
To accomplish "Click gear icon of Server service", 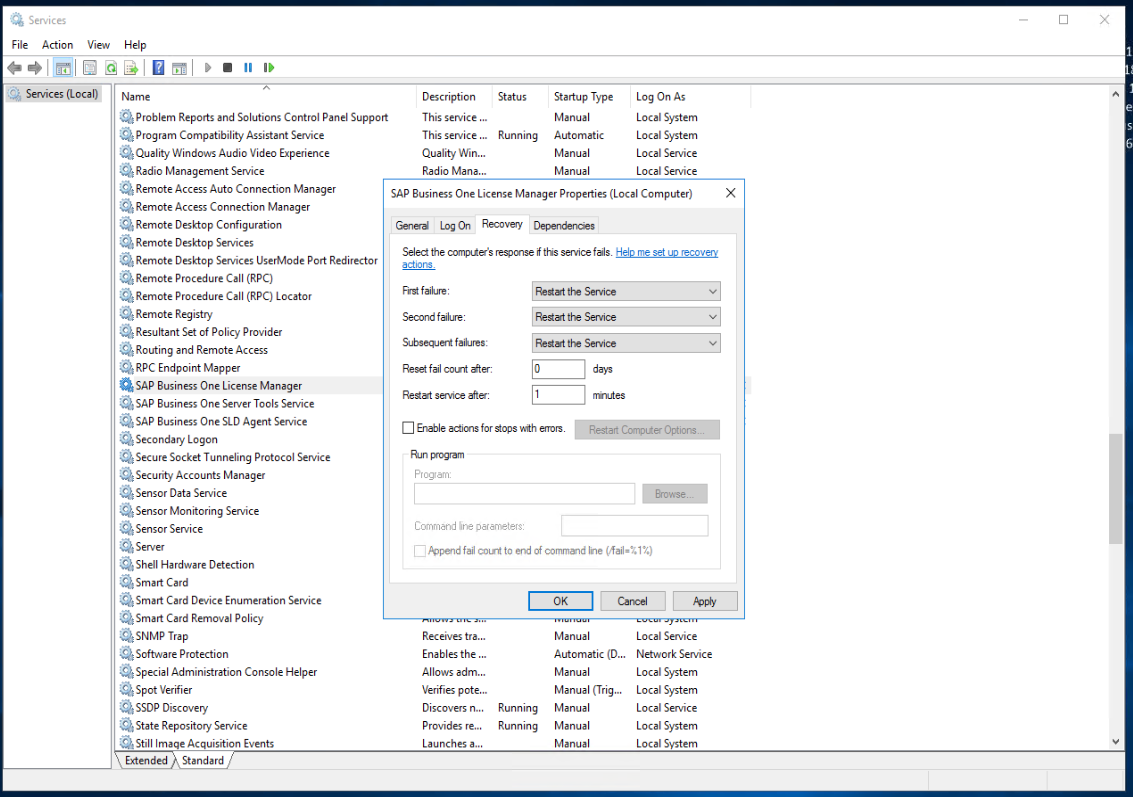I will coord(126,546).
